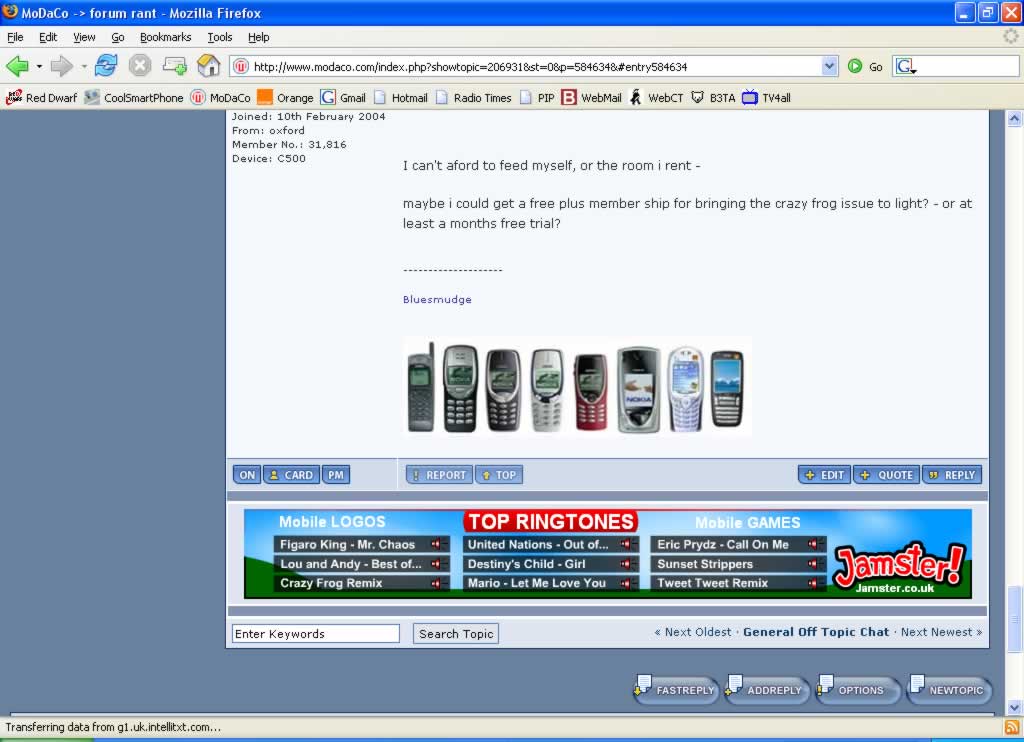Open the PIP bookmark
Screen dimensions: 1024x742
(x=537, y=98)
